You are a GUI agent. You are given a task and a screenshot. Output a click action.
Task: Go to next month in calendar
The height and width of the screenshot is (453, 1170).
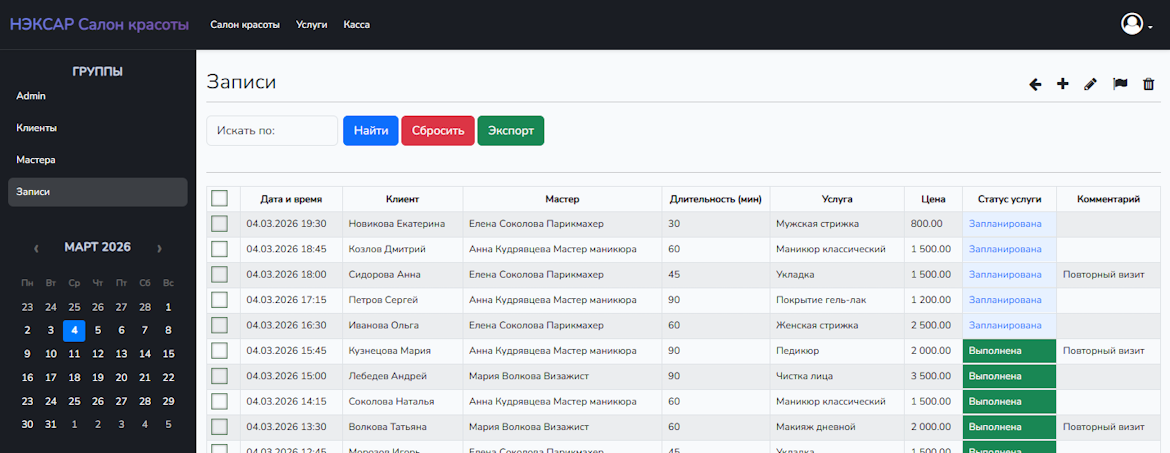pyautogui.click(x=159, y=248)
